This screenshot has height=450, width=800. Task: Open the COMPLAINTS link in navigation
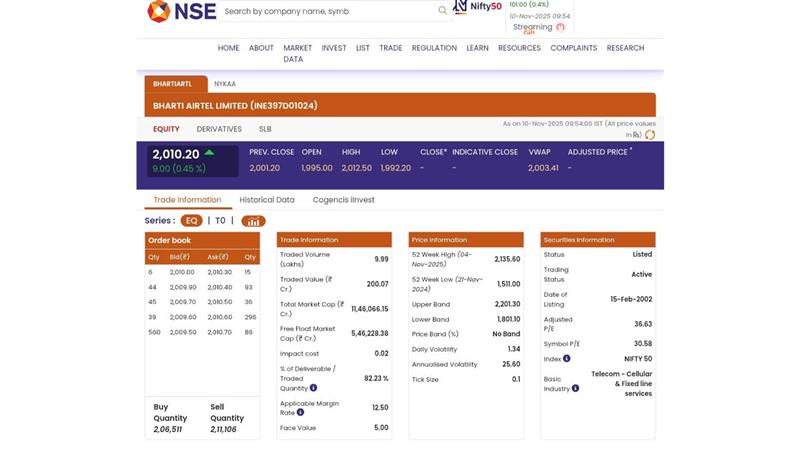coord(573,48)
